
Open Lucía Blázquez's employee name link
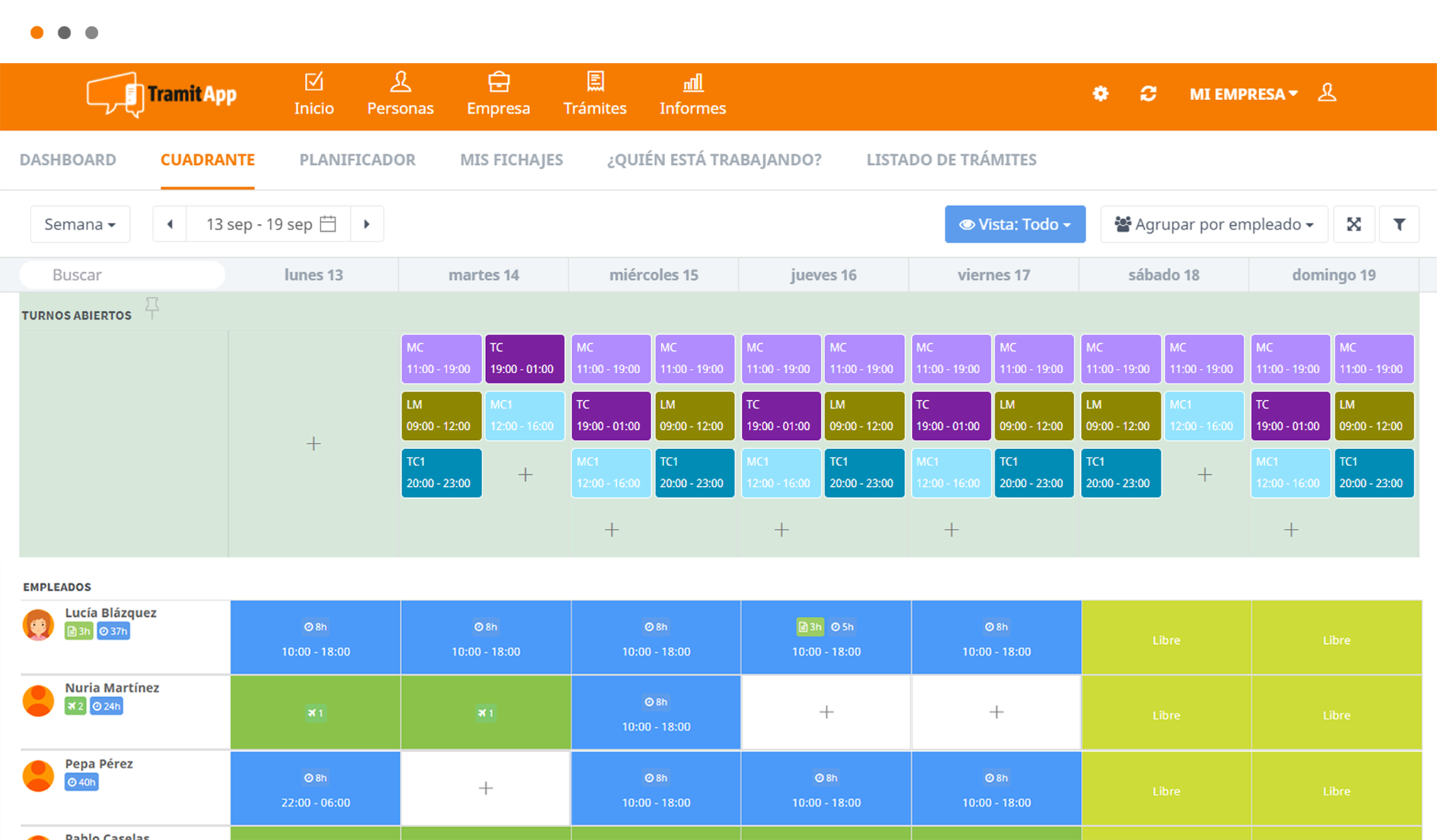(x=111, y=613)
